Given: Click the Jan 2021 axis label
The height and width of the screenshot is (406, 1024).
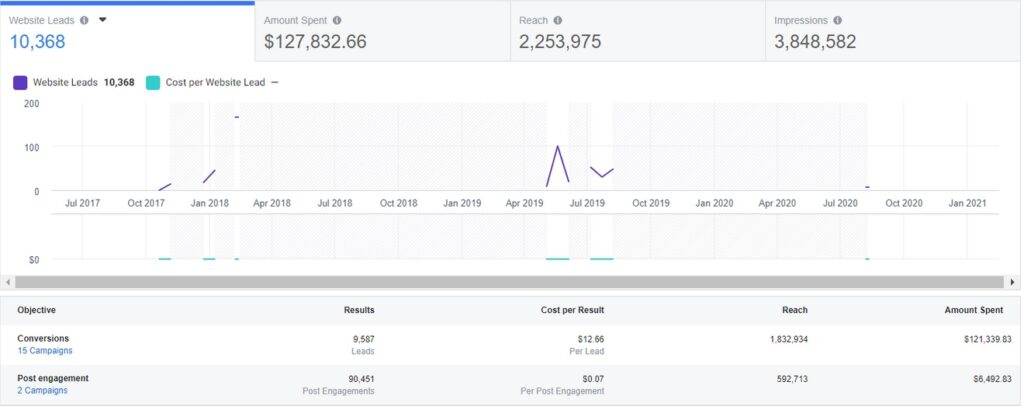Looking at the screenshot, I should (967, 203).
